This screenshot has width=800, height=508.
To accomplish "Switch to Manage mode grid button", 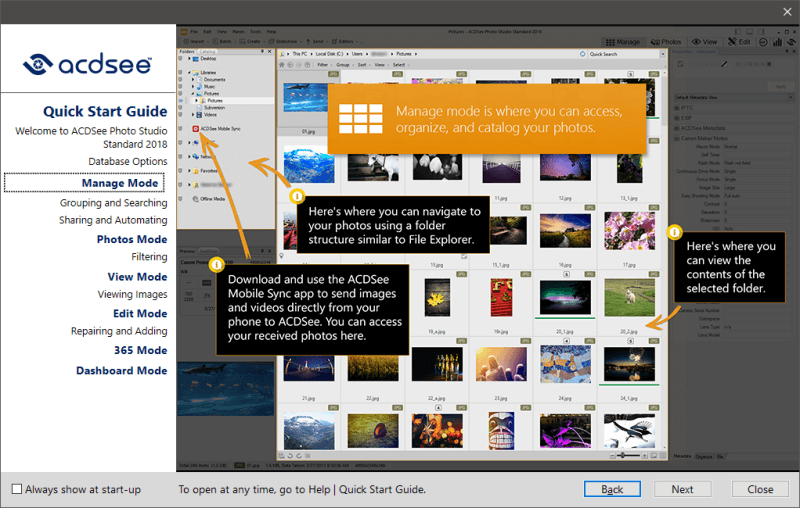I will [622, 42].
